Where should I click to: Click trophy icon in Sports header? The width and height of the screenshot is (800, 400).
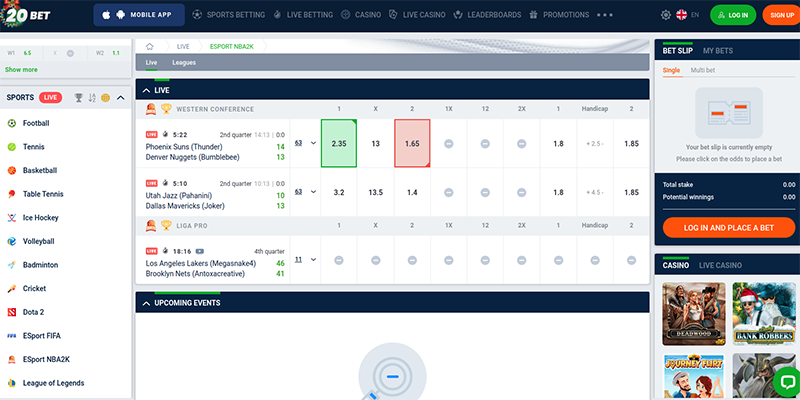coord(79,97)
